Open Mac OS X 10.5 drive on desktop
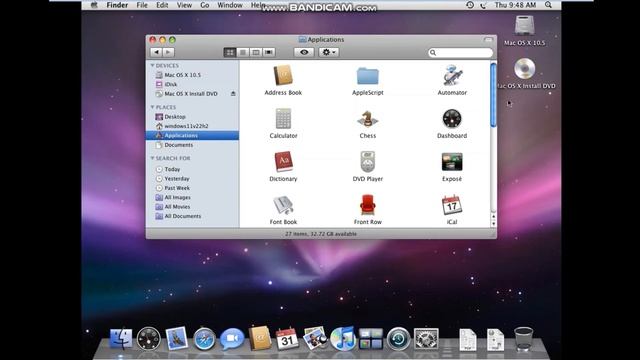The height and width of the screenshot is (360, 640). coord(524,26)
